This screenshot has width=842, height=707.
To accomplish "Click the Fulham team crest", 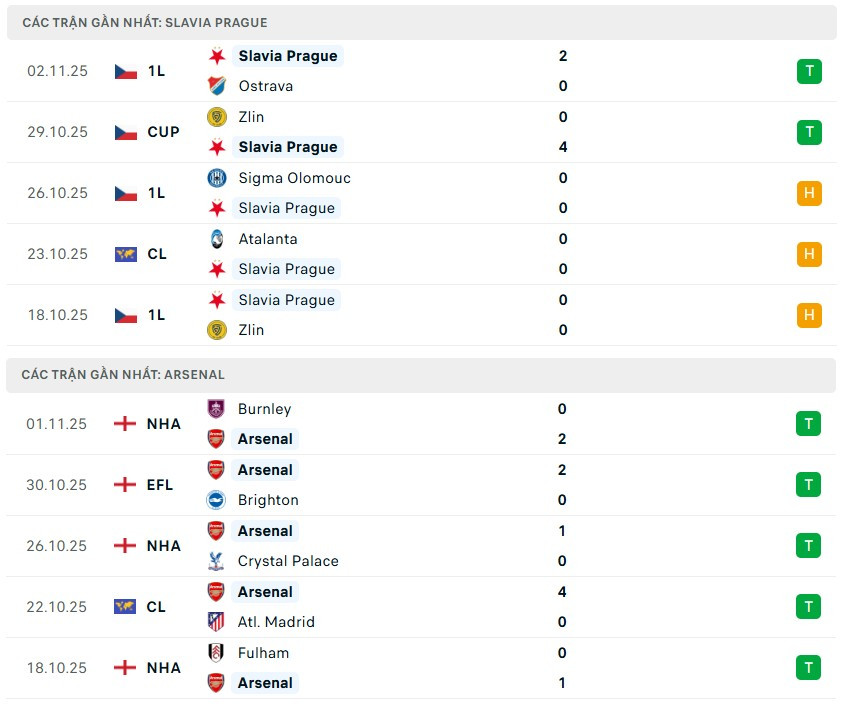I will [216, 653].
